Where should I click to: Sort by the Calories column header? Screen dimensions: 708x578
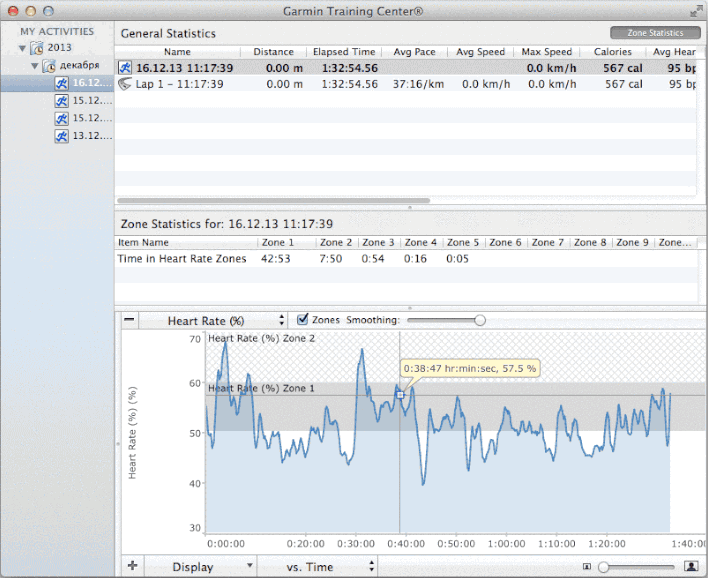point(612,52)
